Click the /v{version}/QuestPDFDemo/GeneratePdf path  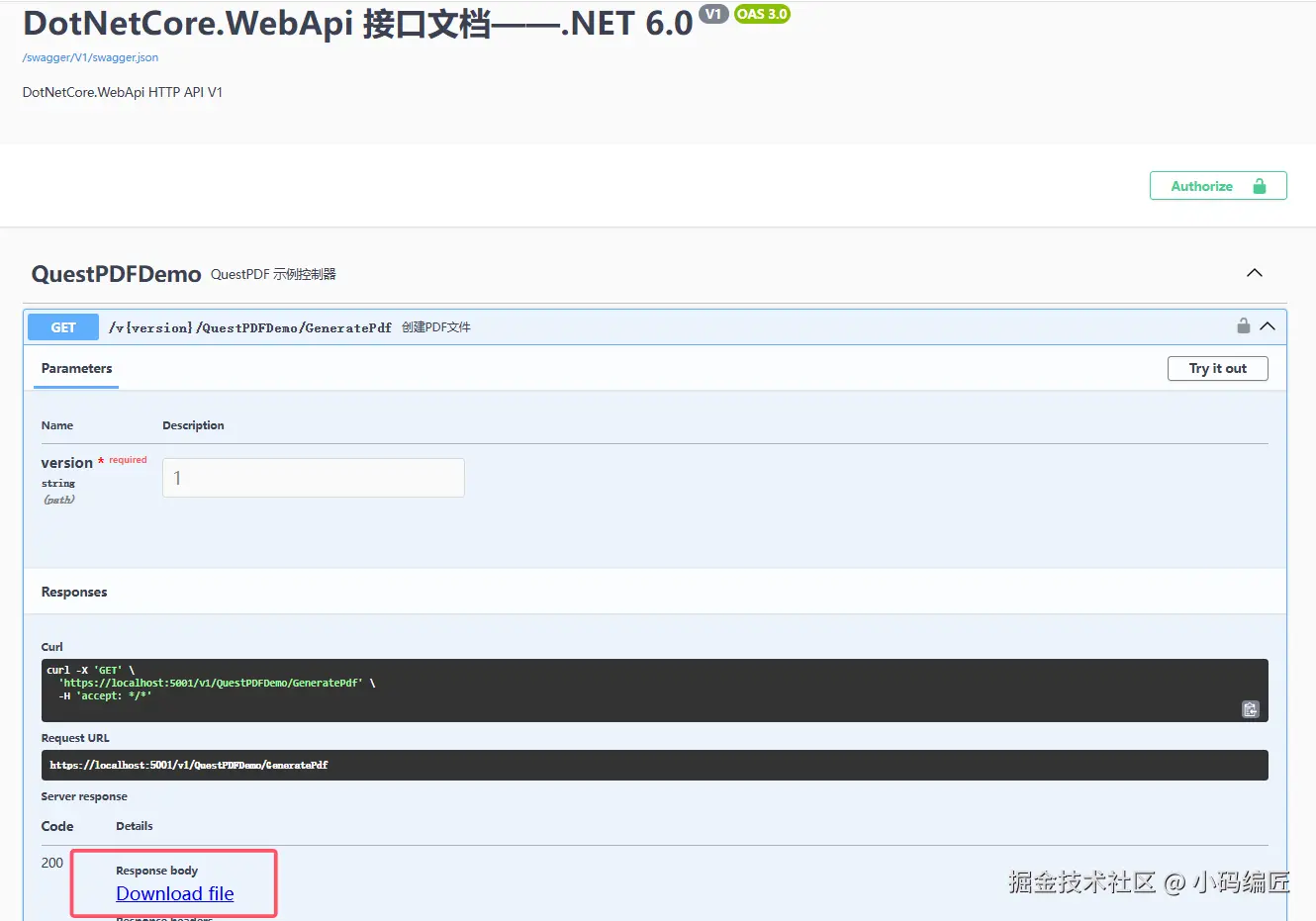click(x=250, y=327)
